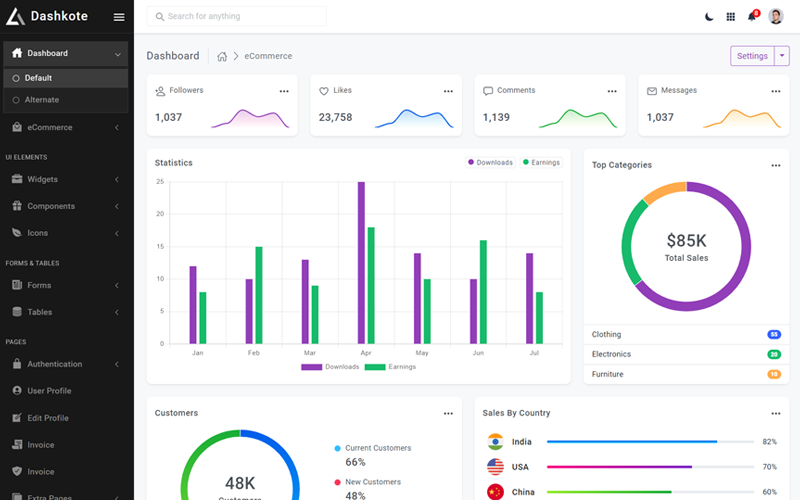The image size is (800, 500).
Task: Open the Furniture category row
Action: (686, 374)
